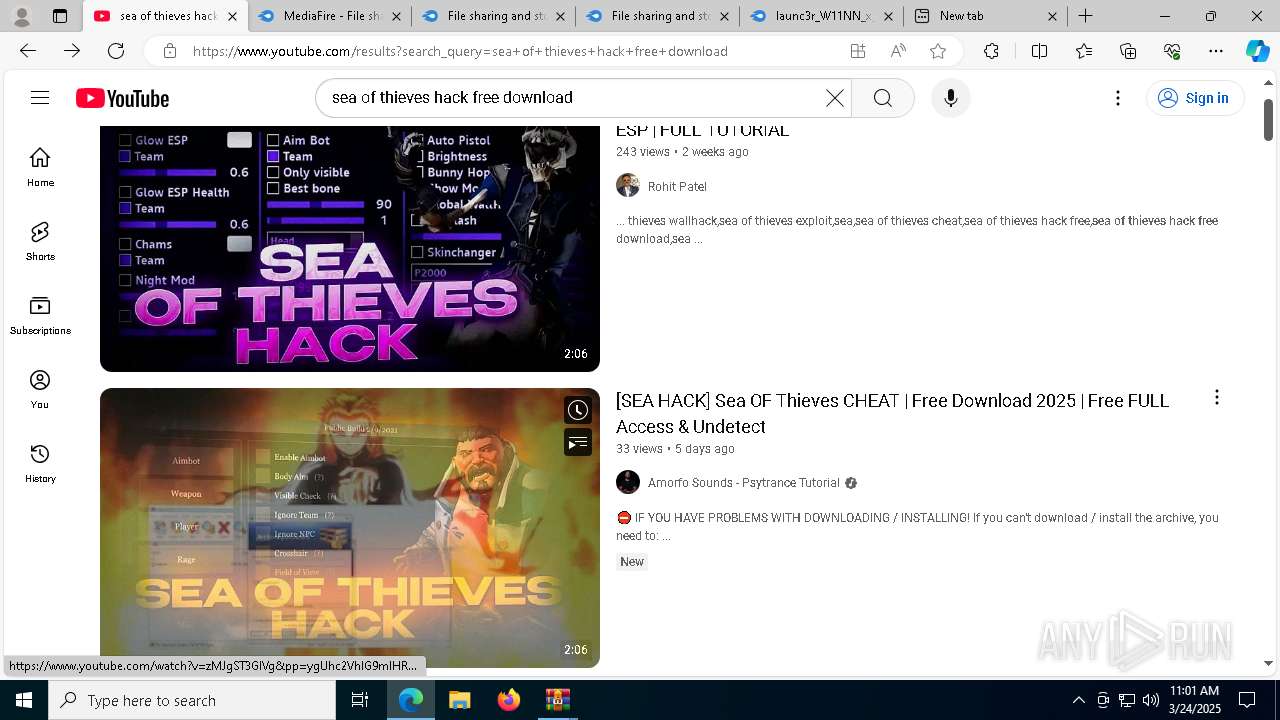Play the orange Sea of Thieves Hack thumbnail
This screenshot has height=720, width=1280.
click(350, 528)
